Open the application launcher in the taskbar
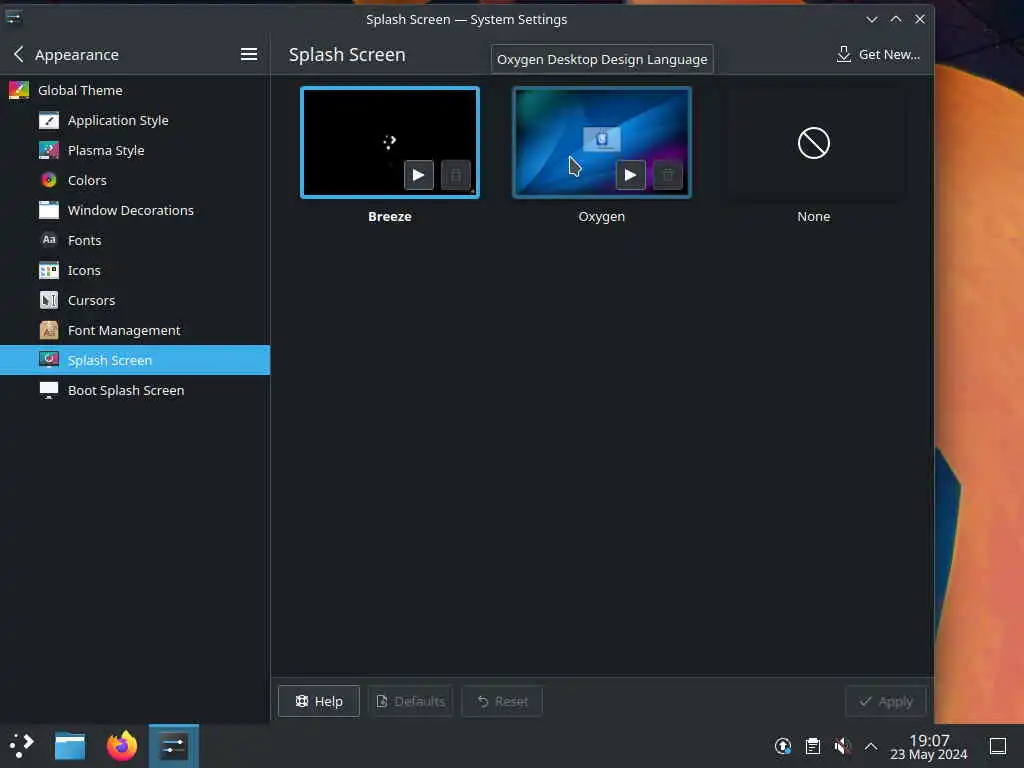 [x=22, y=746]
